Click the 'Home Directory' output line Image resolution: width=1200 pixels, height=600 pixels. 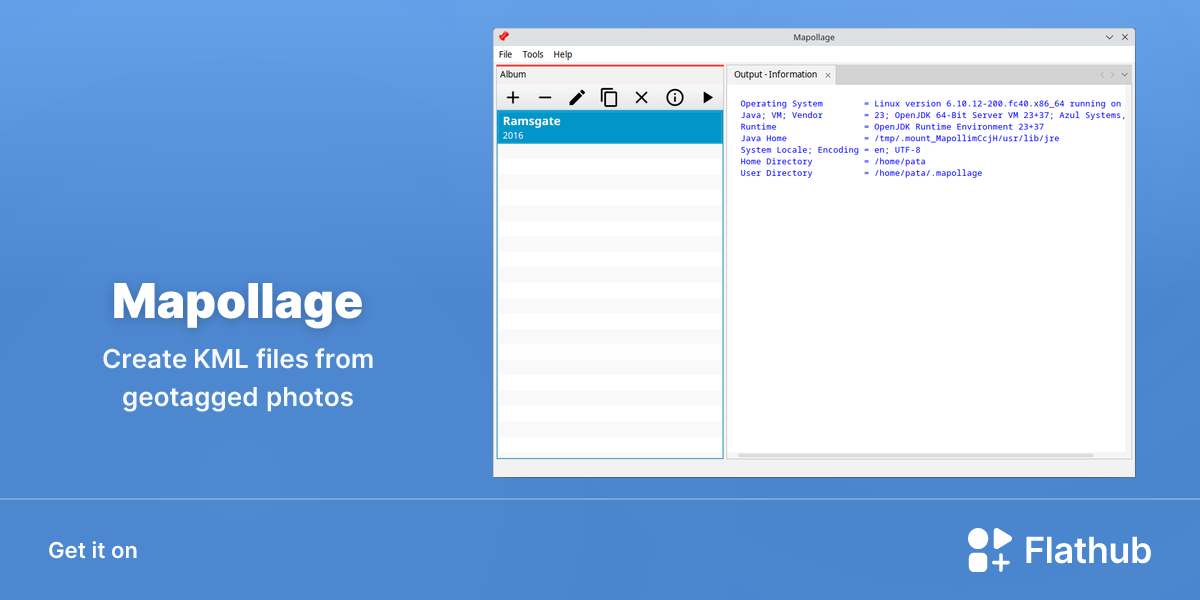click(833, 161)
